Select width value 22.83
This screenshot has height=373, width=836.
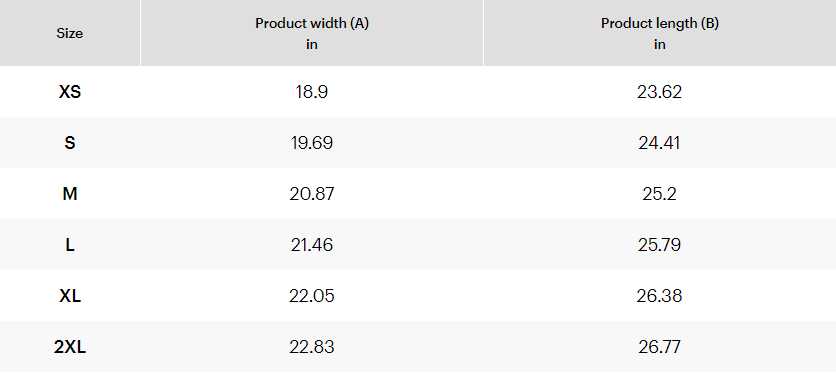coord(312,347)
